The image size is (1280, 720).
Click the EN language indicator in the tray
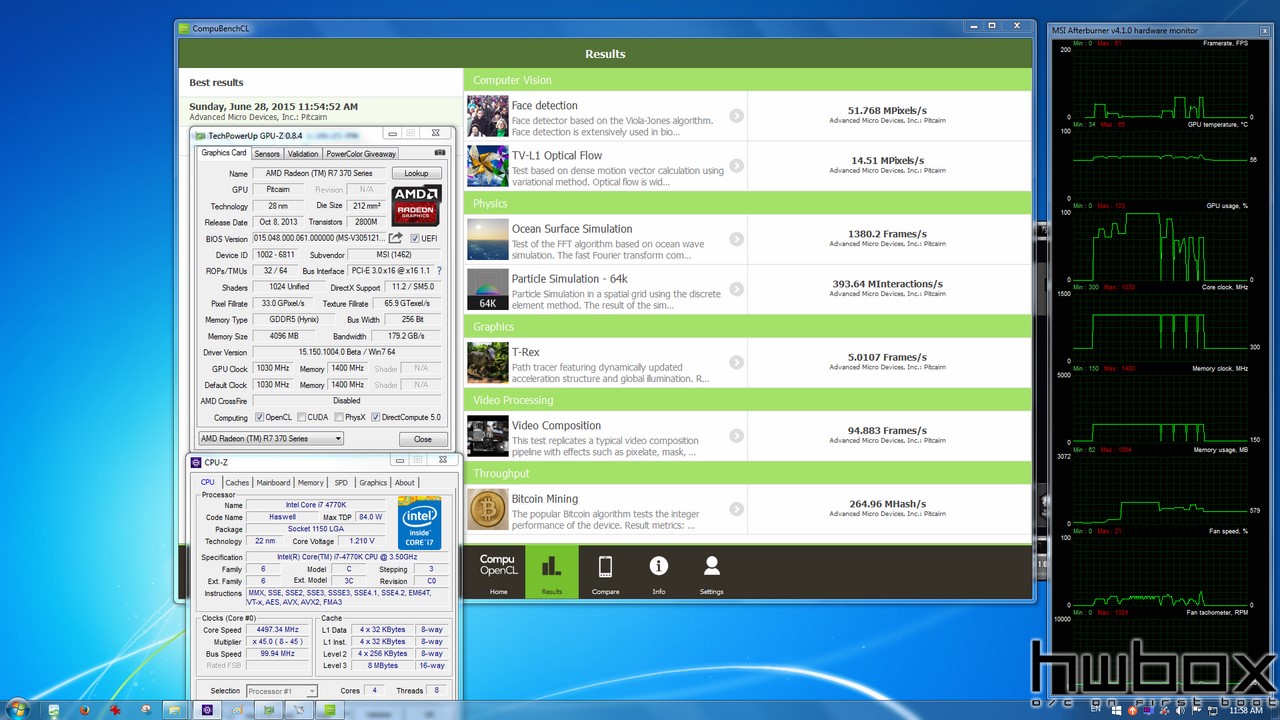[1094, 710]
